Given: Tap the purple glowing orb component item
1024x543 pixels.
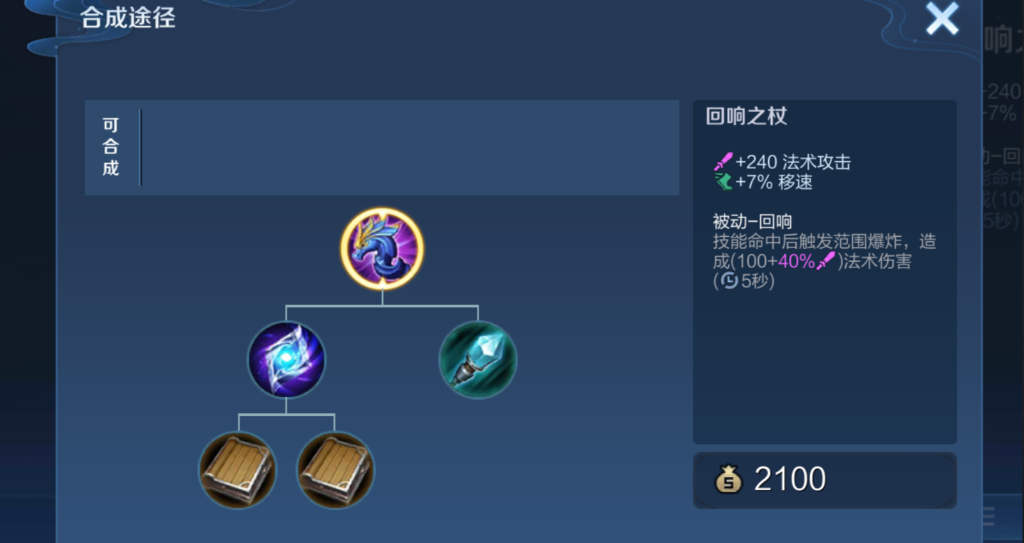Looking at the screenshot, I should (286, 359).
